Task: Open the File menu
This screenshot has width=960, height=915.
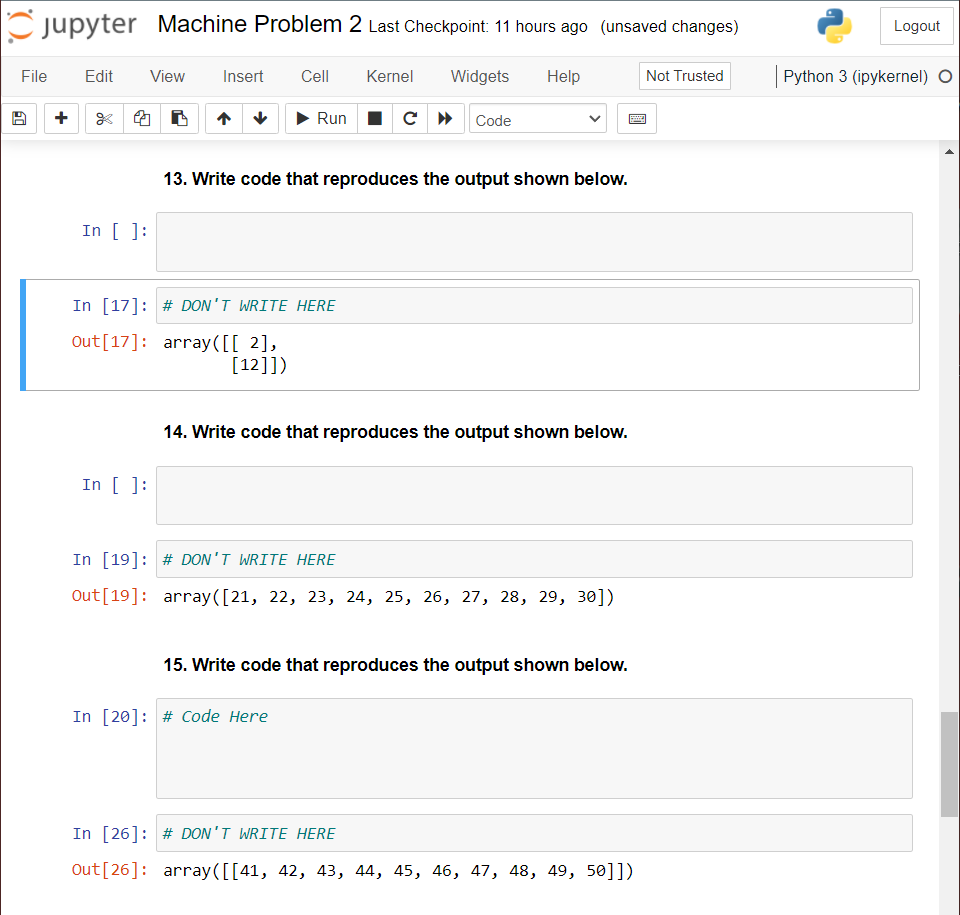Action: [x=34, y=77]
